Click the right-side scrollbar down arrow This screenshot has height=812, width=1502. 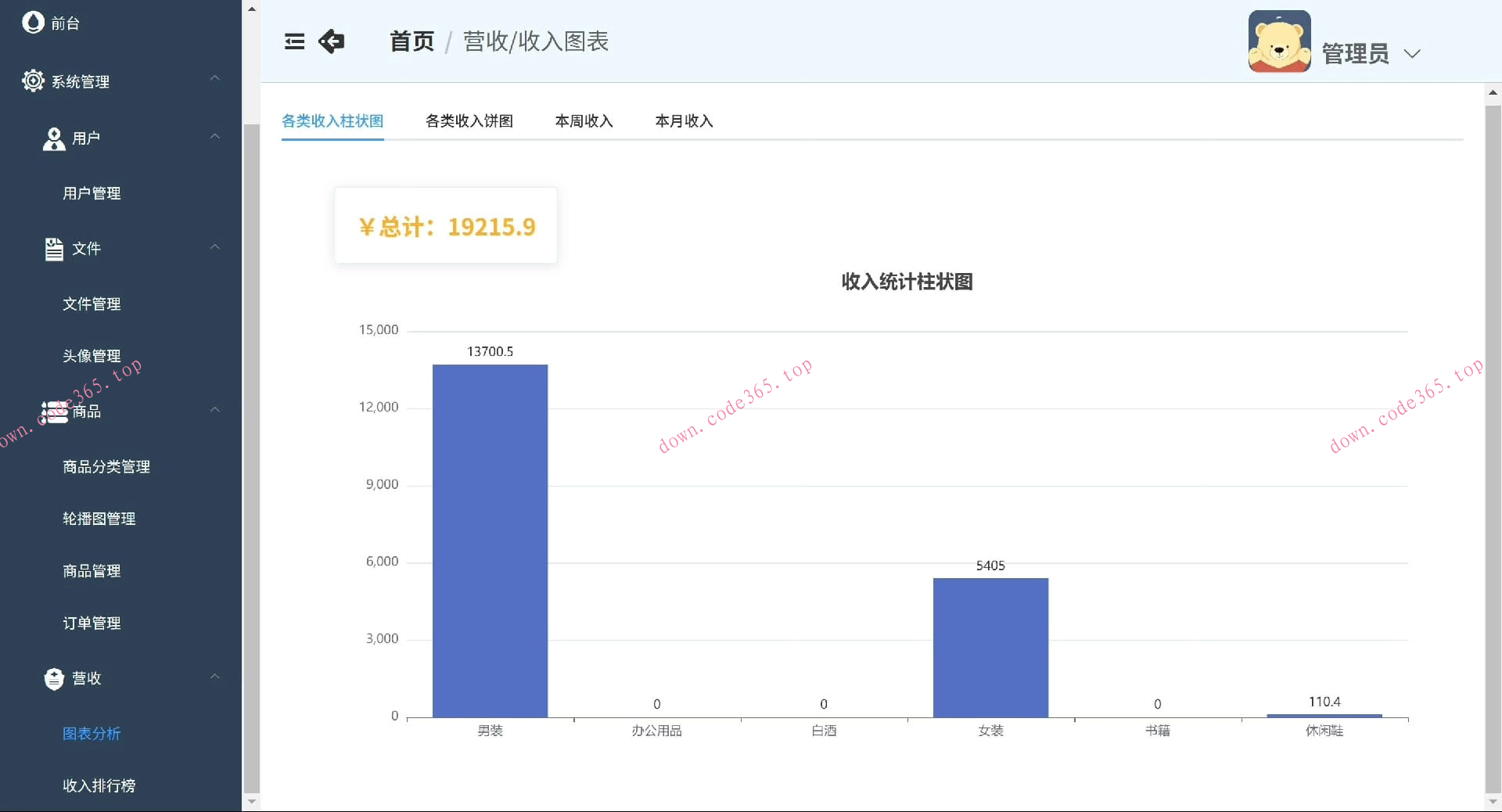[x=1493, y=803]
